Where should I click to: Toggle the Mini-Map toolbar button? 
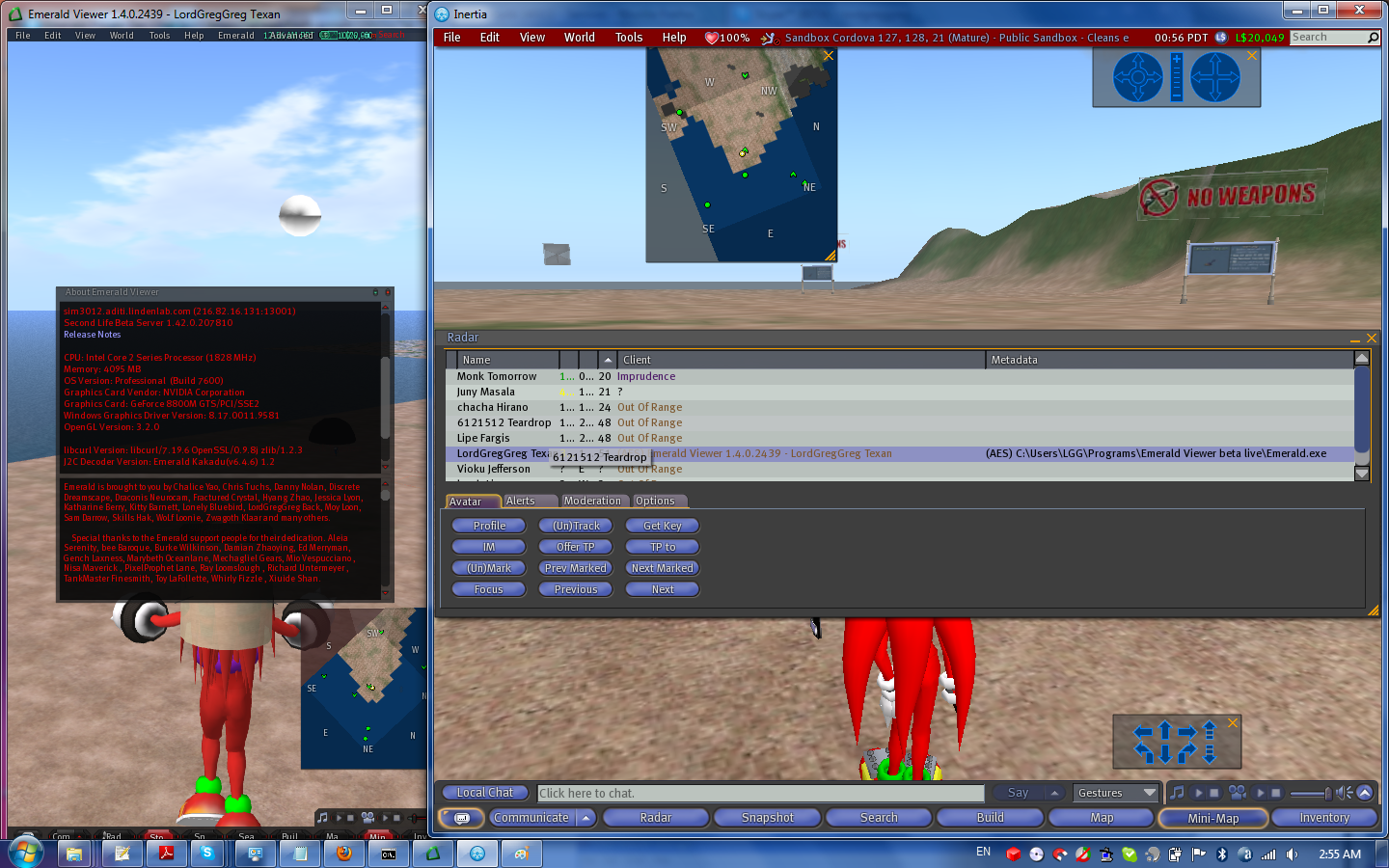click(1213, 818)
